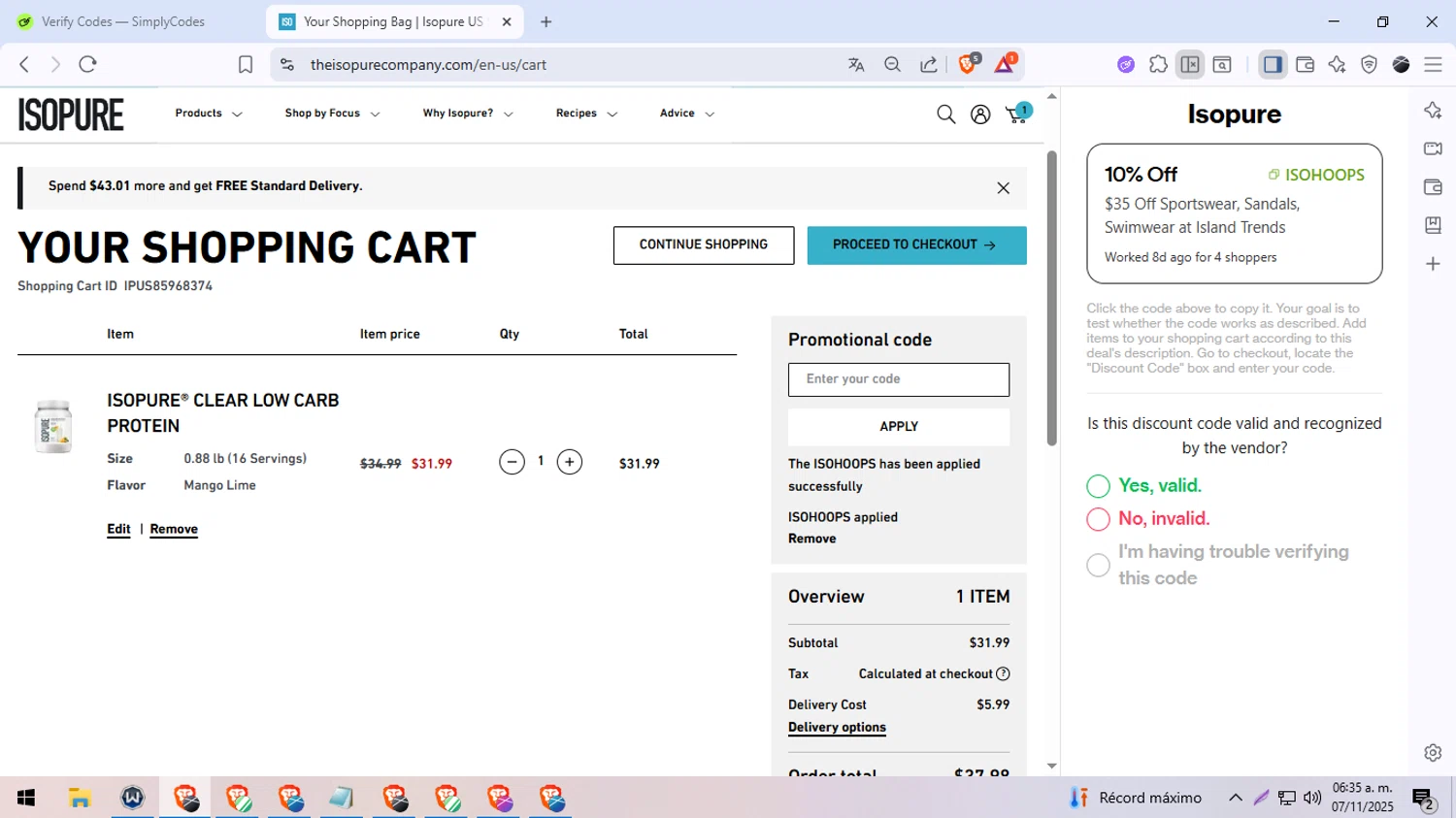This screenshot has height=818, width=1456.
Task: Click the page vertical scrollbar
Action: coord(1051,298)
